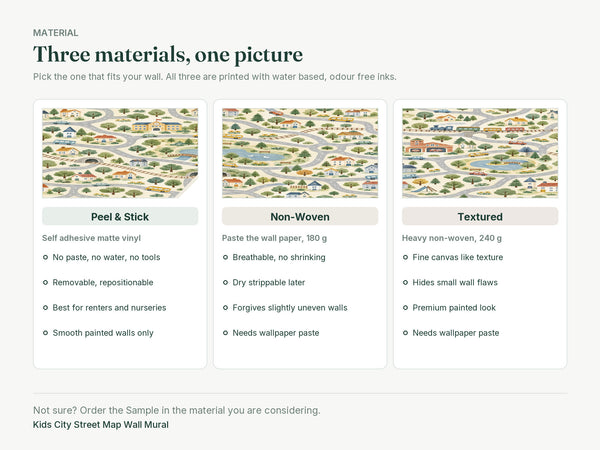Click bullet icon beside 'Breathable, no shrinking'
Viewport: 600px width, 450px height.
point(225,257)
